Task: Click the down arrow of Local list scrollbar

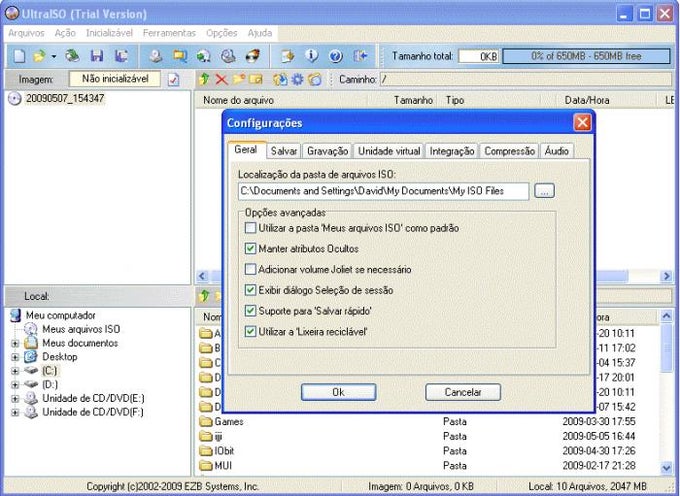Action: pos(666,468)
